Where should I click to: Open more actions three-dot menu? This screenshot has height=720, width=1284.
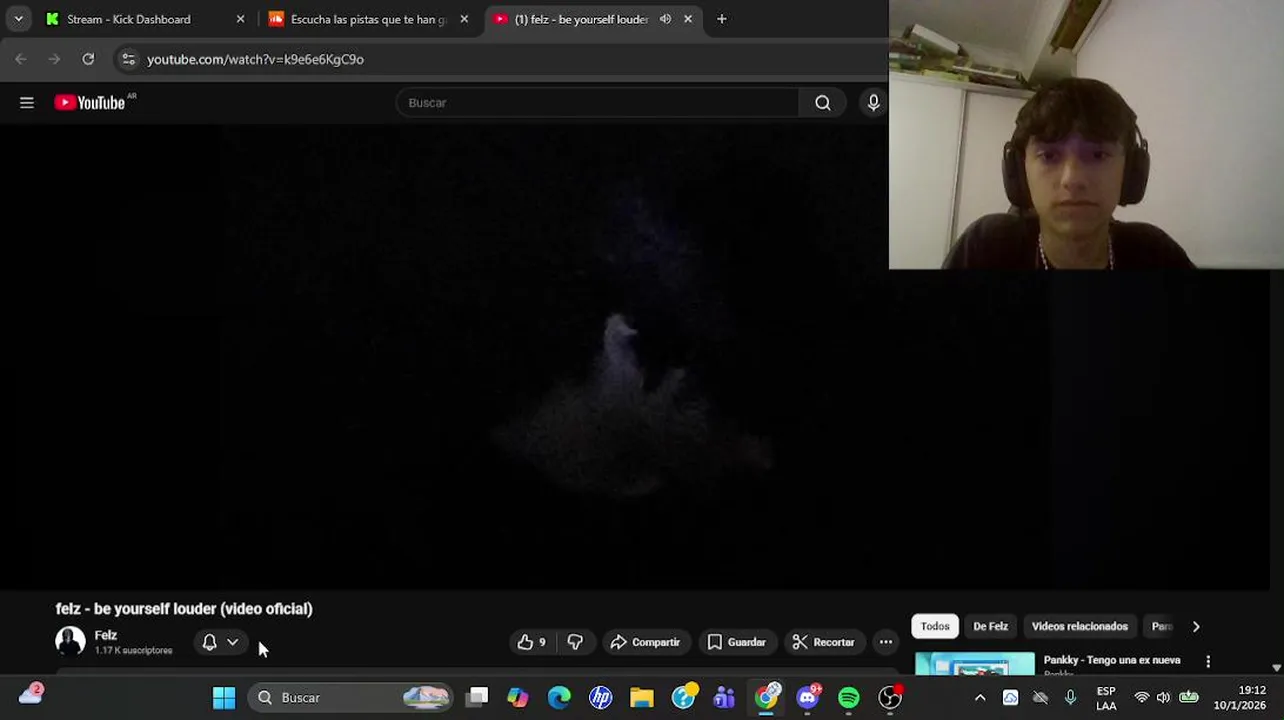pyautogui.click(x=885, y=642)
